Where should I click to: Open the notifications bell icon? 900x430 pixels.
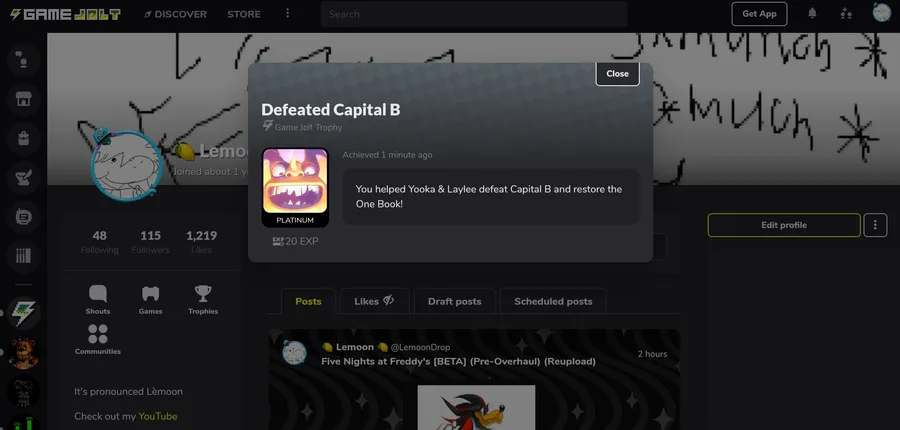812,13
